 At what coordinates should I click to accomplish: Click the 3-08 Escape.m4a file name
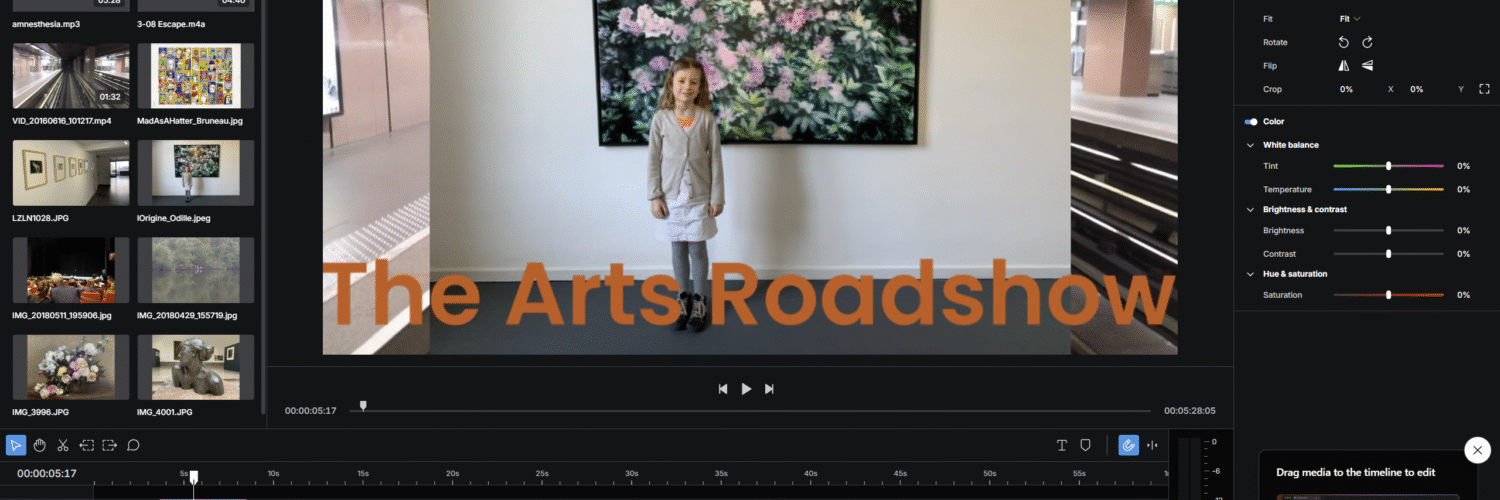point(171,23)
